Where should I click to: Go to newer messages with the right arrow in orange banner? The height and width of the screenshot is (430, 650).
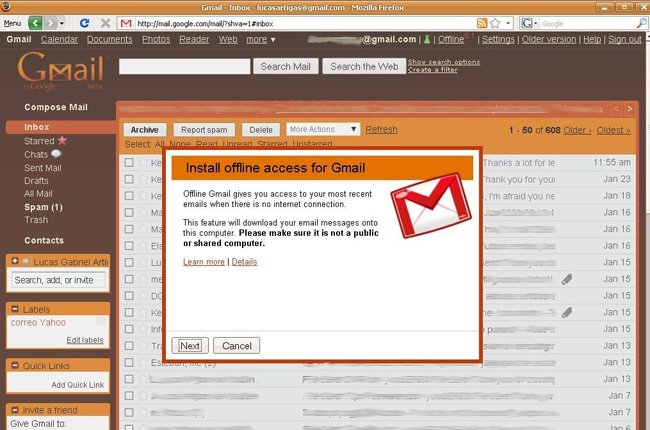(629, 109)
